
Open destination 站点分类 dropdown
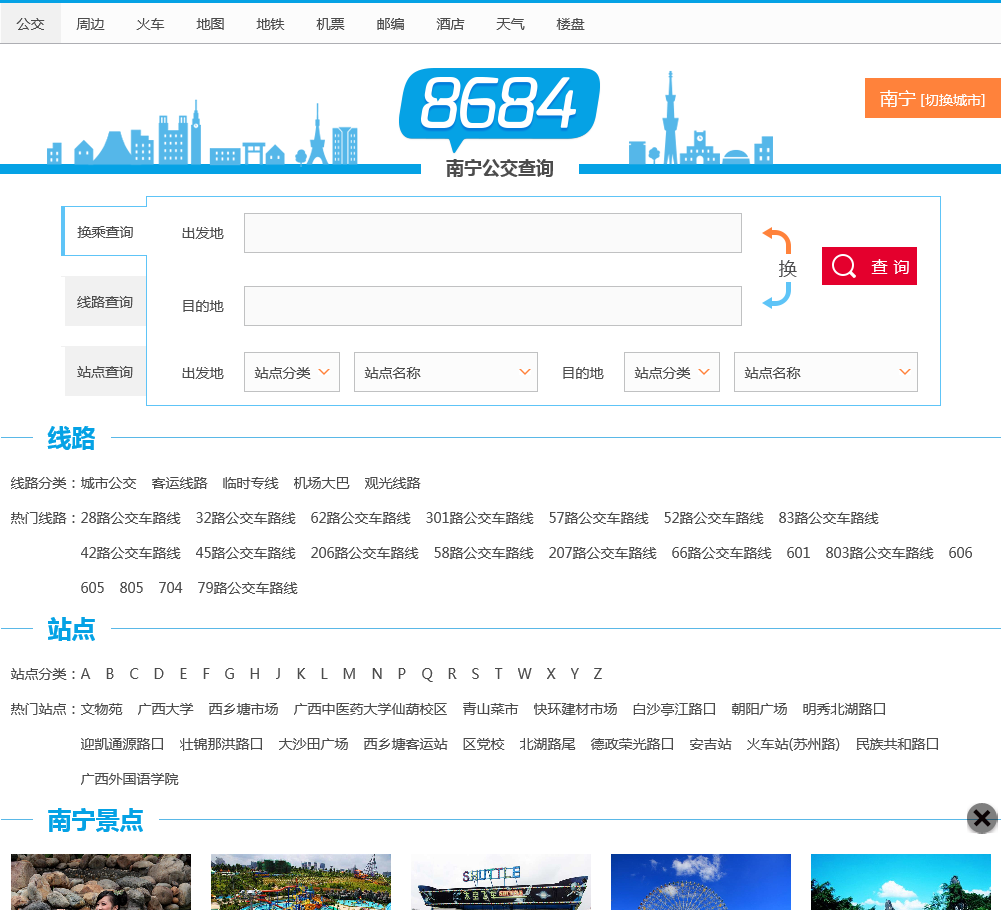[672, 372]
